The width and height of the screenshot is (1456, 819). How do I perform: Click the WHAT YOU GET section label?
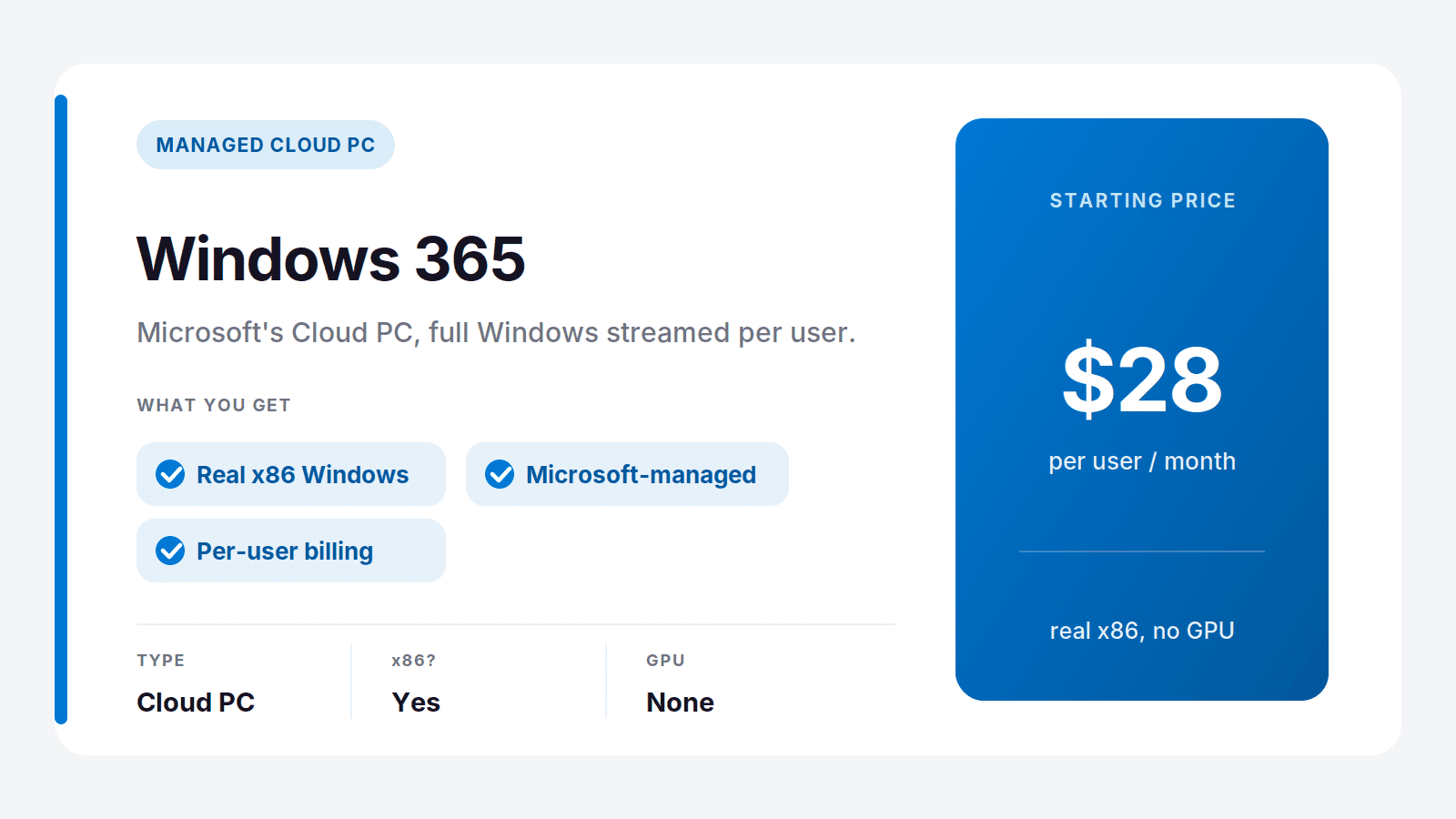tap(214, 406)
